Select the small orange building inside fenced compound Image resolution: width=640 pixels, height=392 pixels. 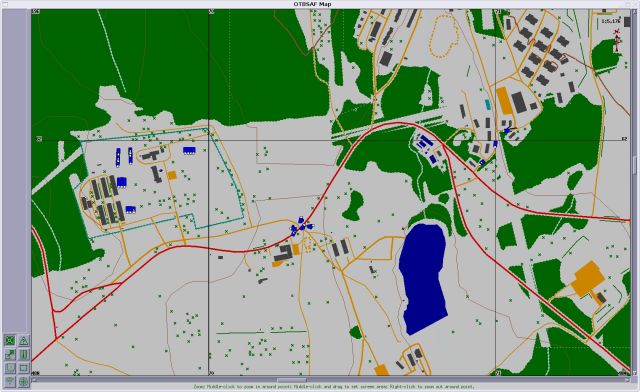(x=172, y=175)
